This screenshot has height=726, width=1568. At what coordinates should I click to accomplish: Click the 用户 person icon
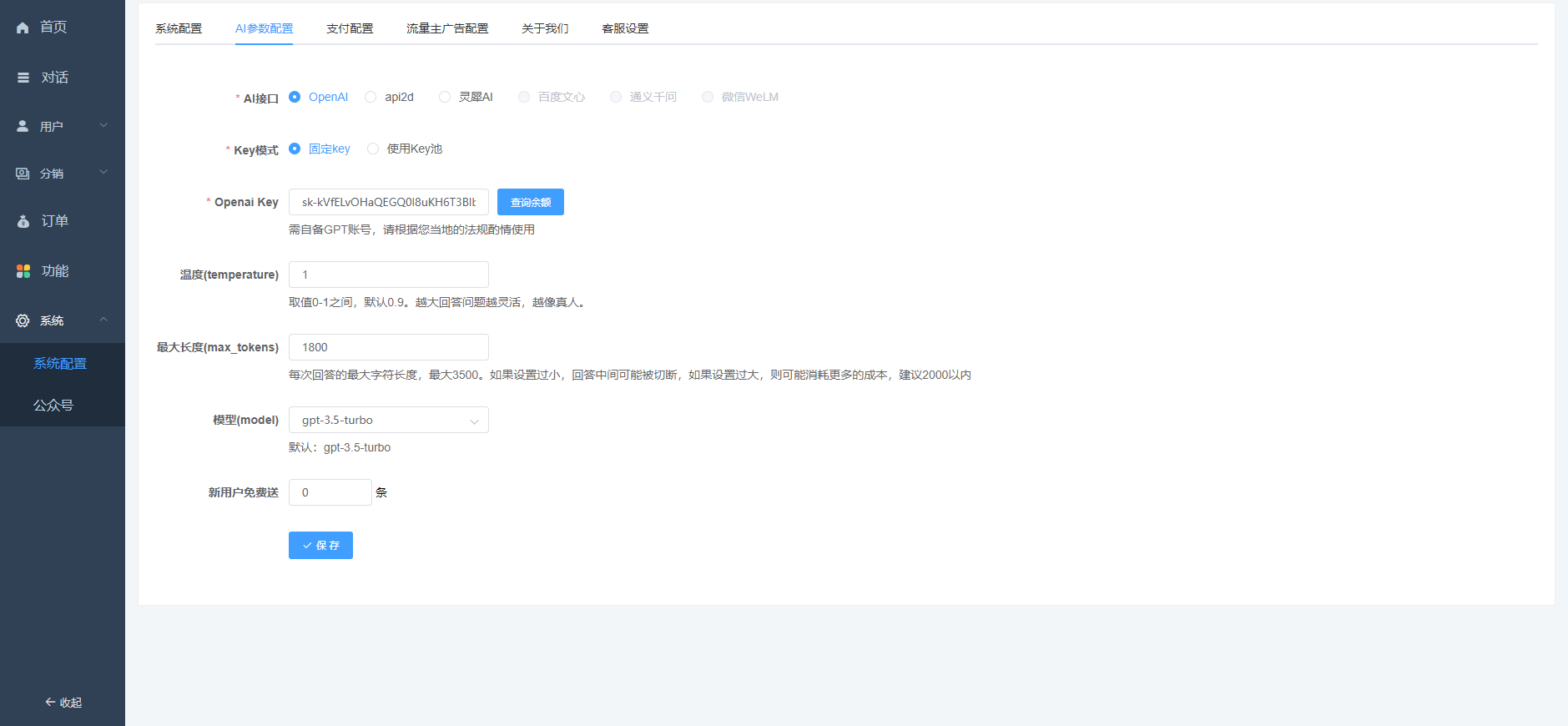pos(23,126)
